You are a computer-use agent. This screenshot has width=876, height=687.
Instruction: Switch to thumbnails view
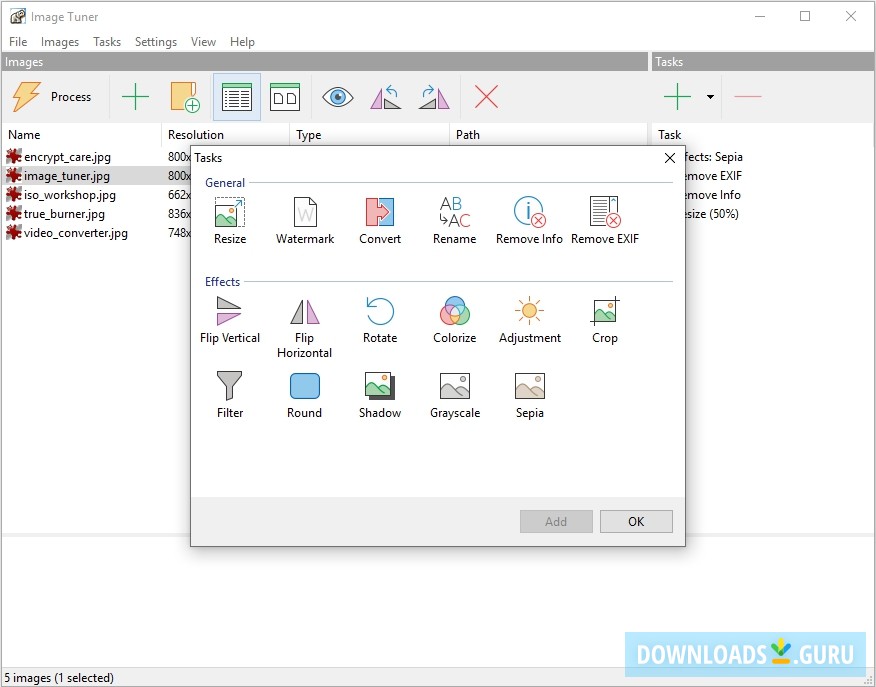[285, 97]
